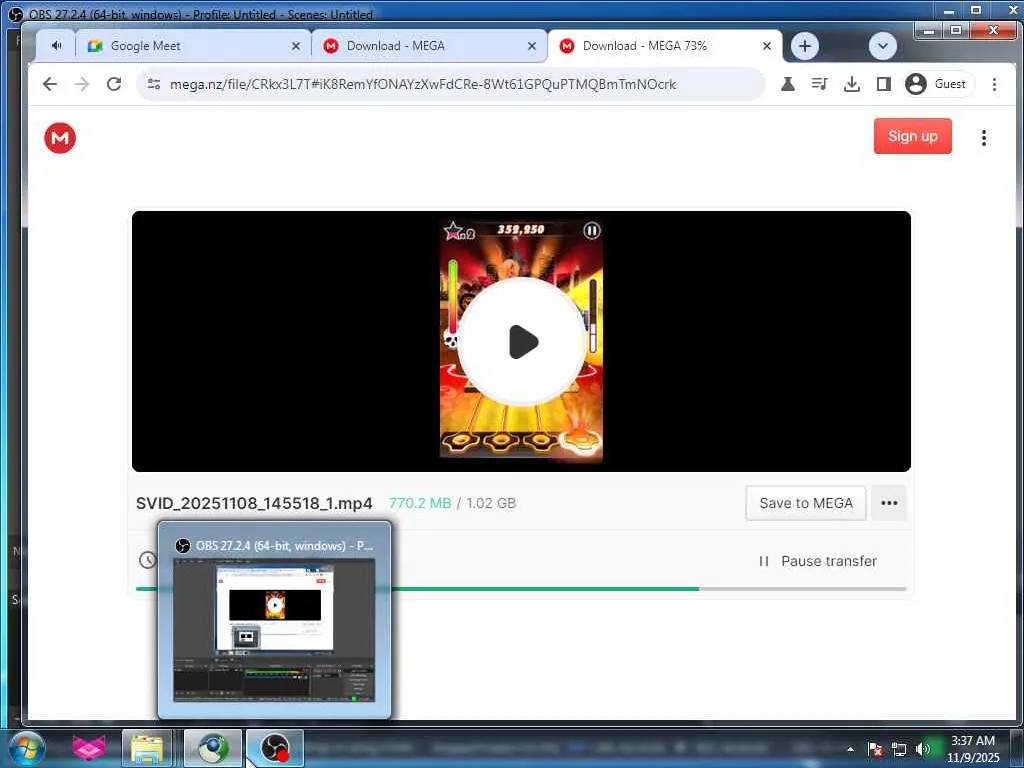Toggle the side panel icon

pos(884,84)
